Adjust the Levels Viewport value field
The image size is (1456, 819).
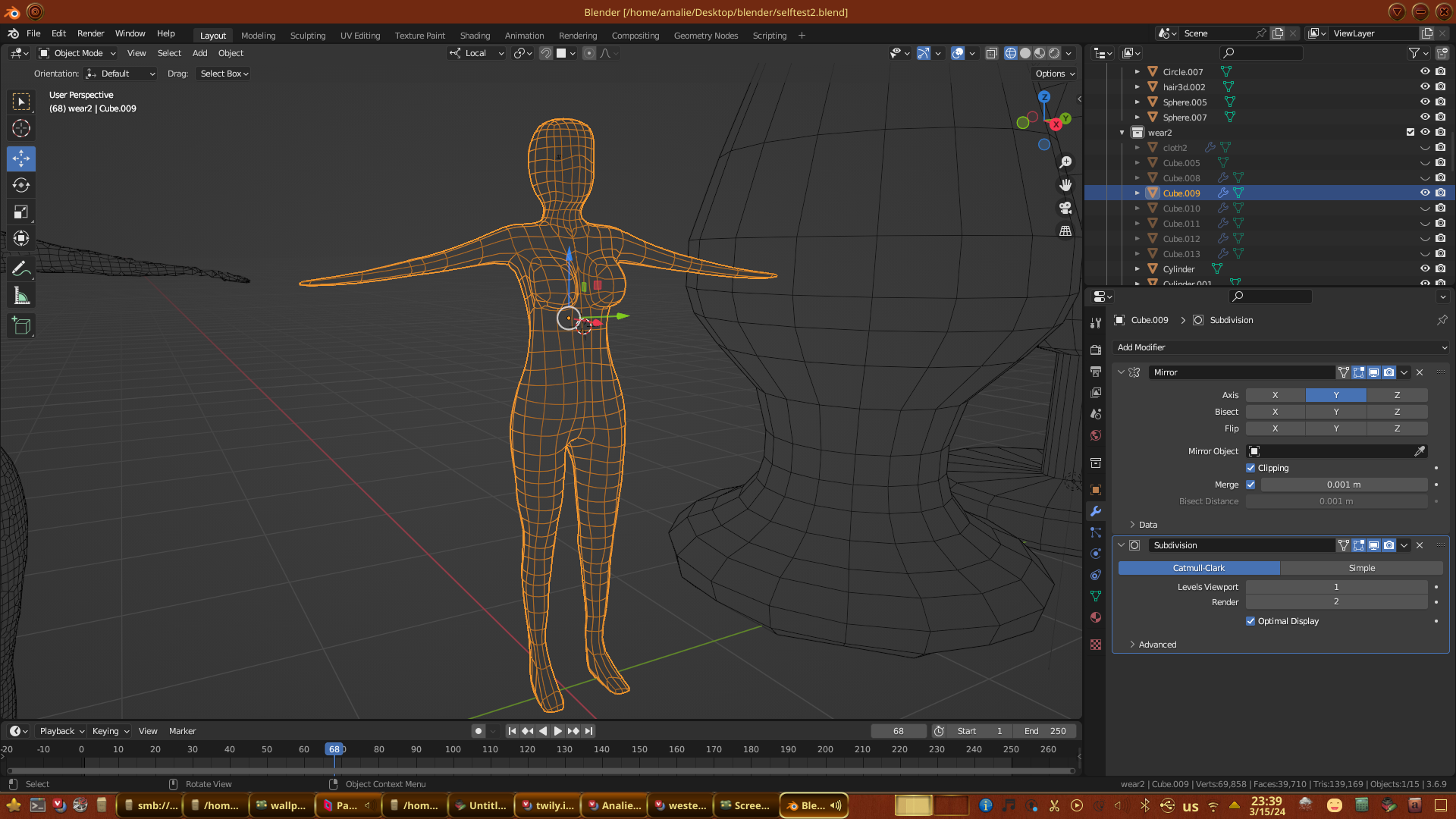[1336, 587]
